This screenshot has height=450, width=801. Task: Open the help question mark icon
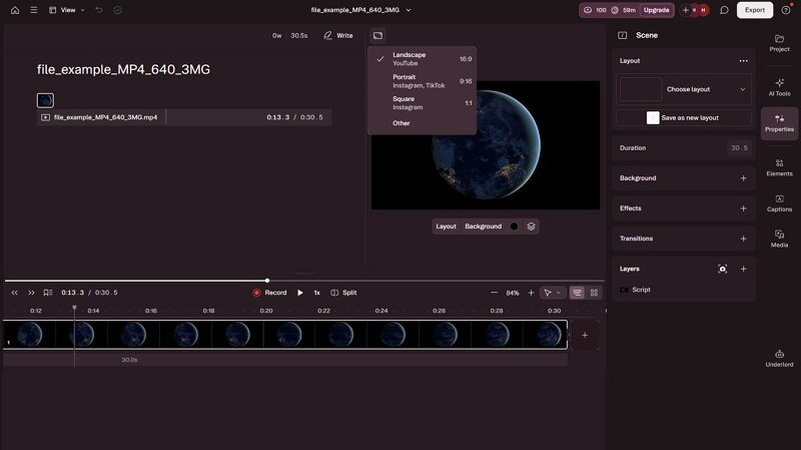(x=786, y=10)
